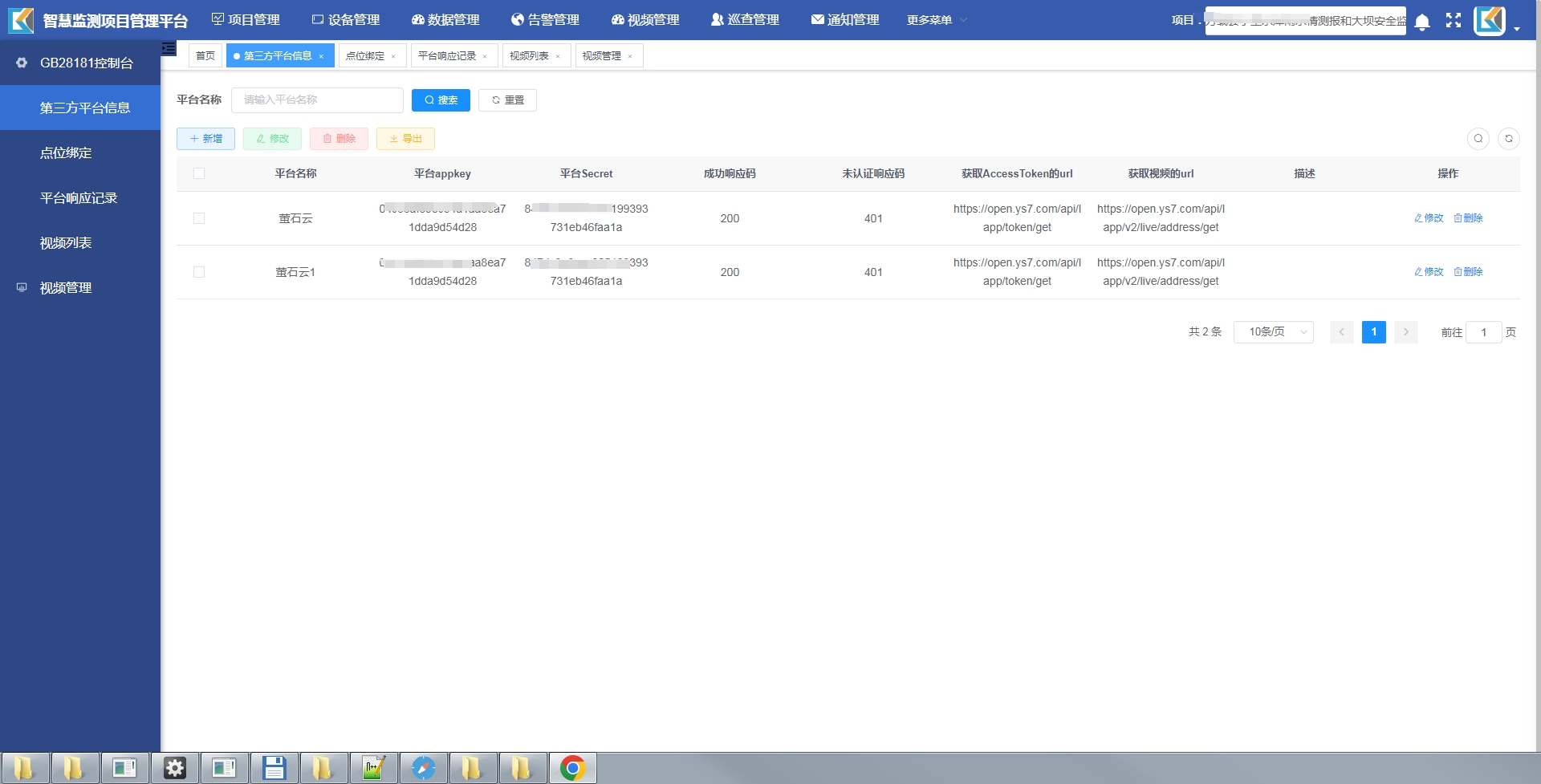Viewport: 1541px width, 784px height.
Task: Click the gear settings taskbar icon
Action: tap(174, 768)
